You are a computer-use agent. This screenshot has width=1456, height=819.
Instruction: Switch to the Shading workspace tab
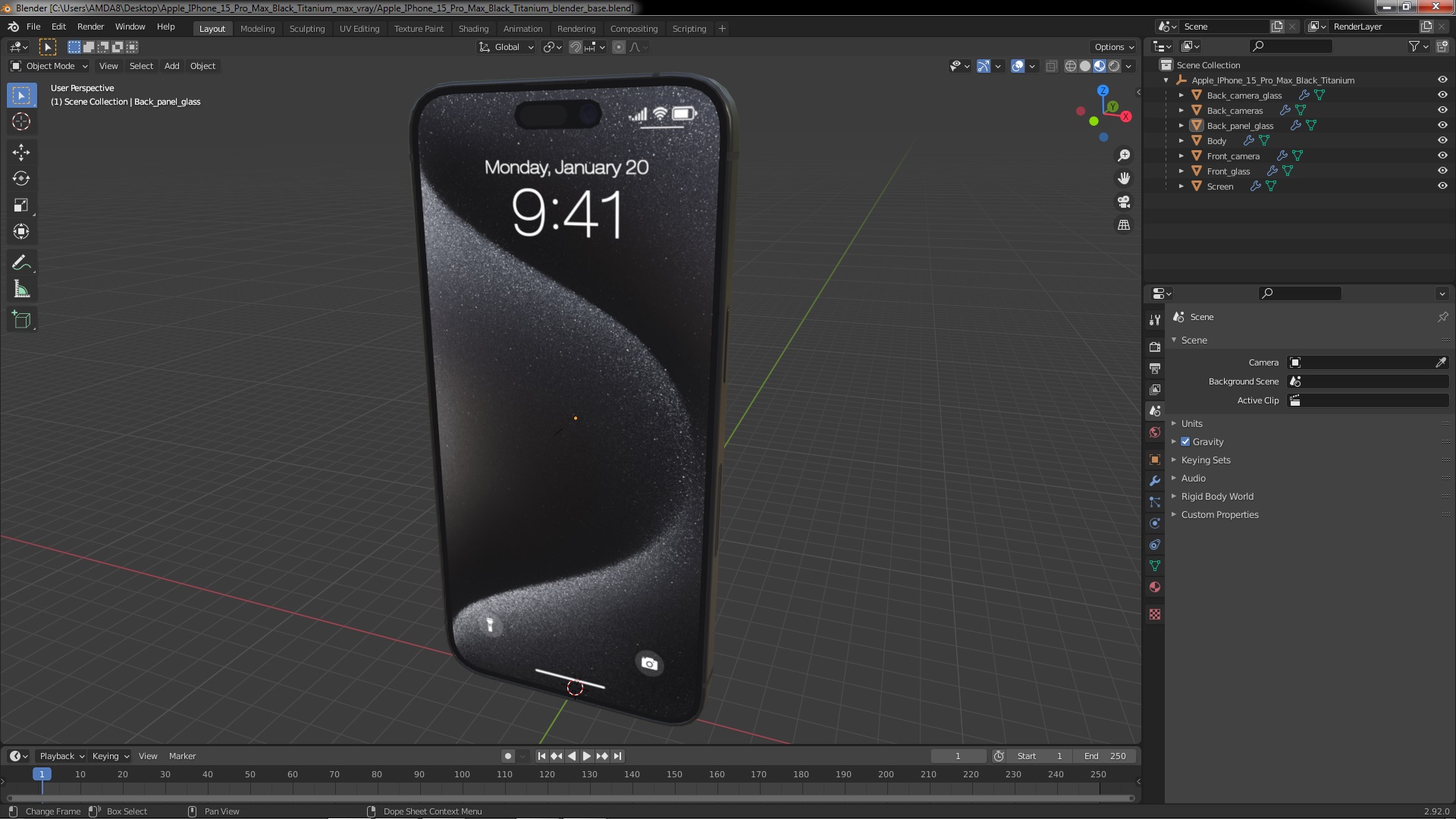pyautogui.click(x=473, y=29)
